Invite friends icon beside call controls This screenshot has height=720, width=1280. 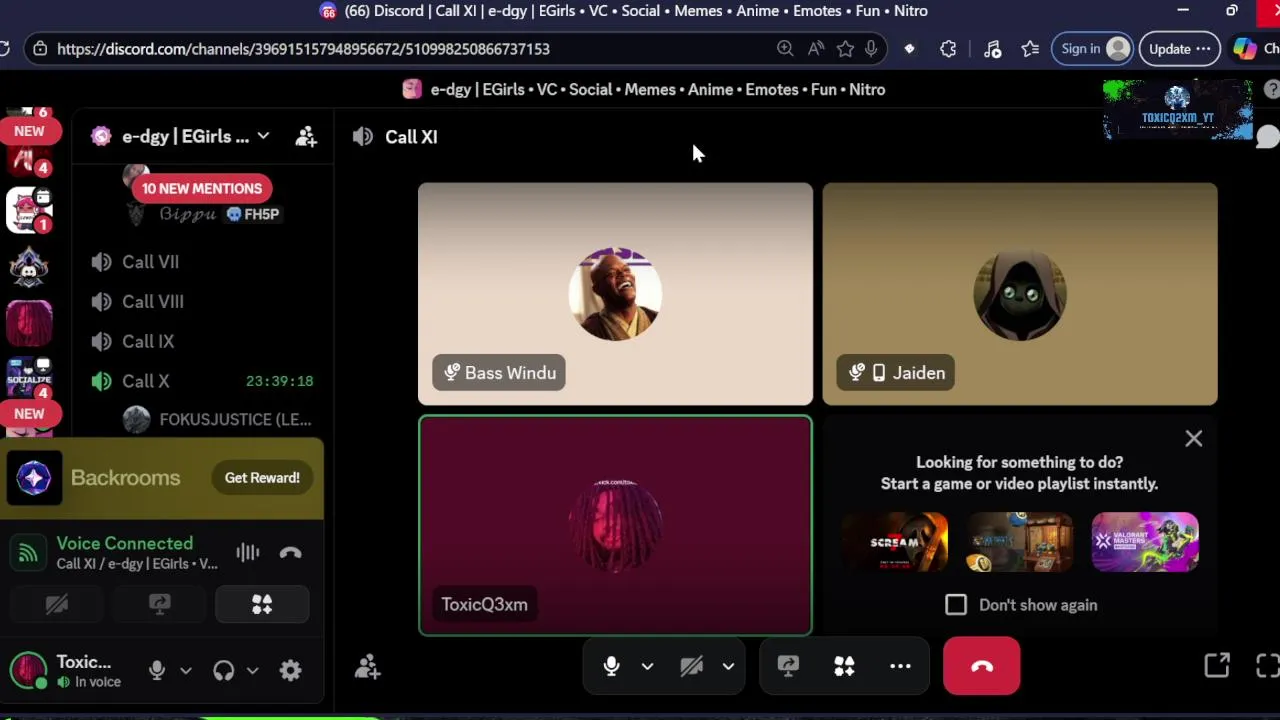[367, 667]
